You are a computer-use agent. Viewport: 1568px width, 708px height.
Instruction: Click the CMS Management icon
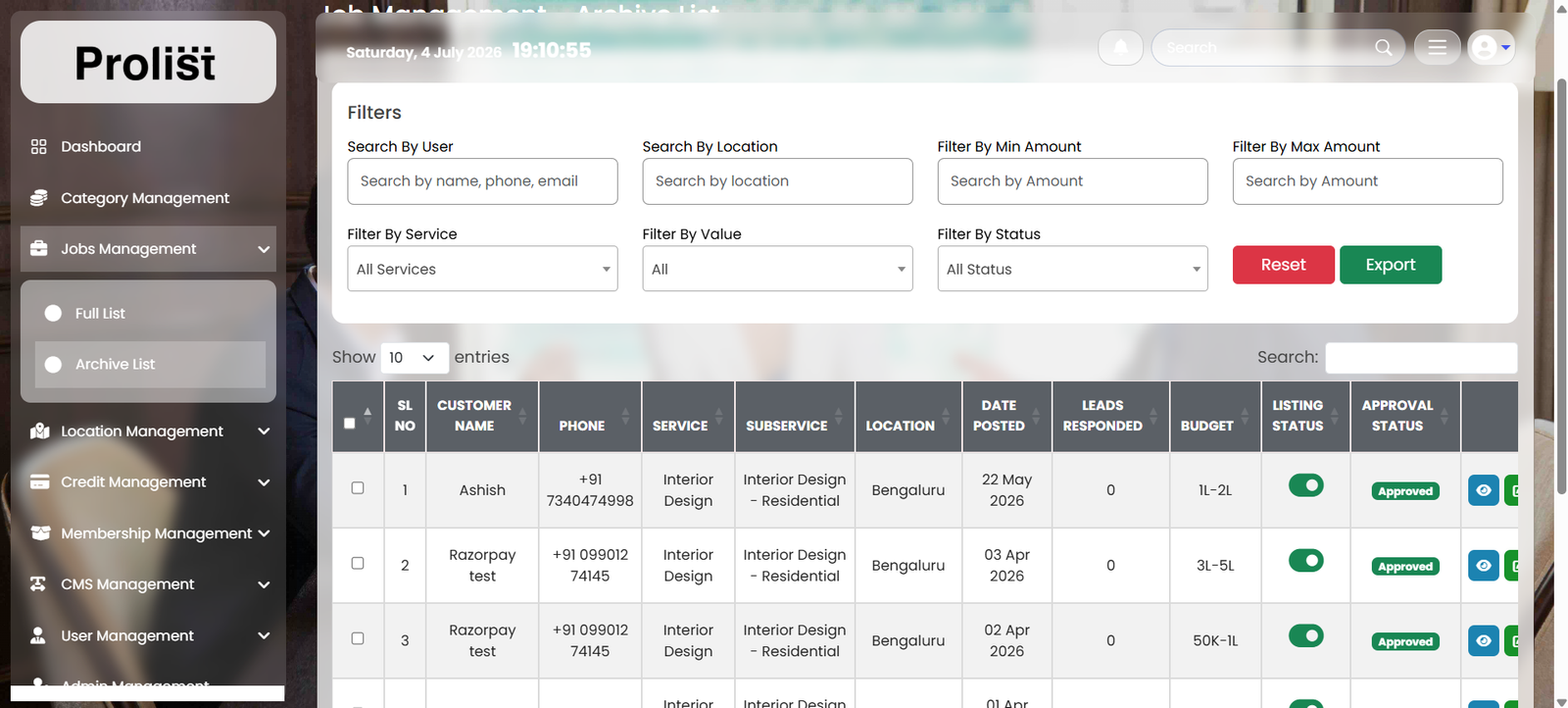pos(38,583)
